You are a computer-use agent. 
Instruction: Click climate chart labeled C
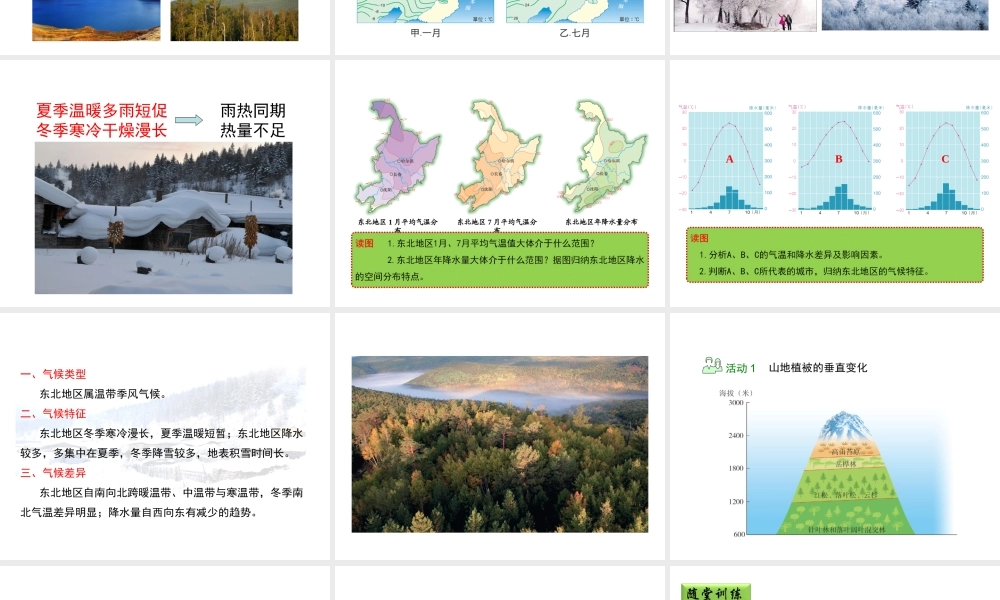(x=944, y=160)
